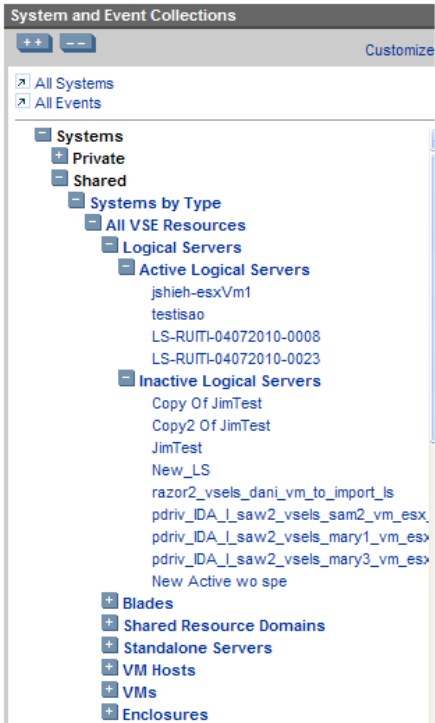Open Copy2 Of JimTest inactive server
This screenshot has width=435, height=723.
click(x=211, y=426)
